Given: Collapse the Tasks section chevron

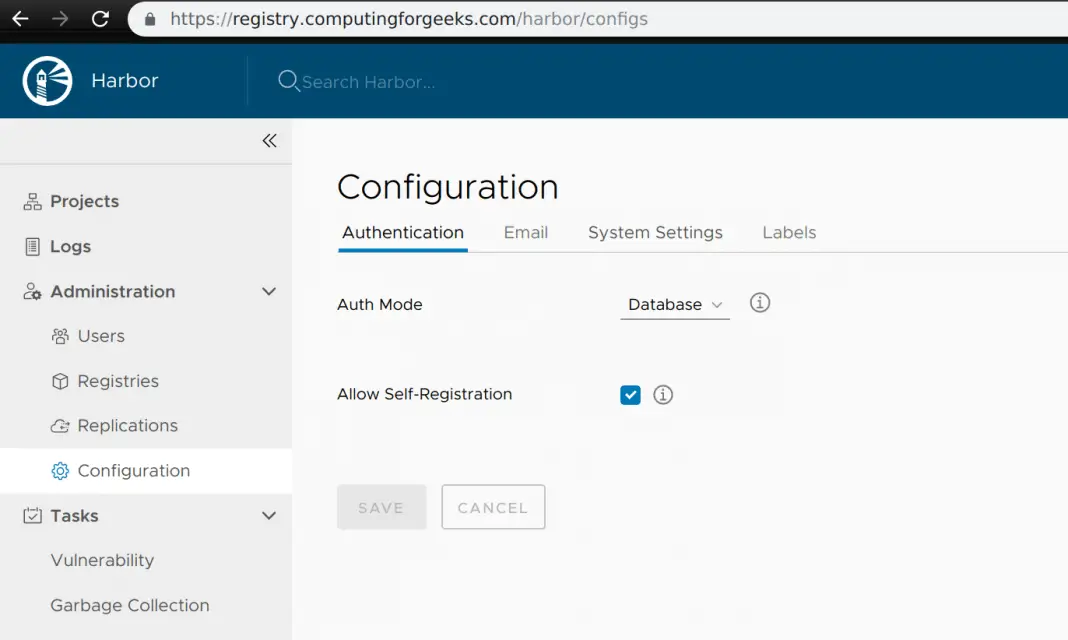Looking at the screenshot, I should pos(268,516).
